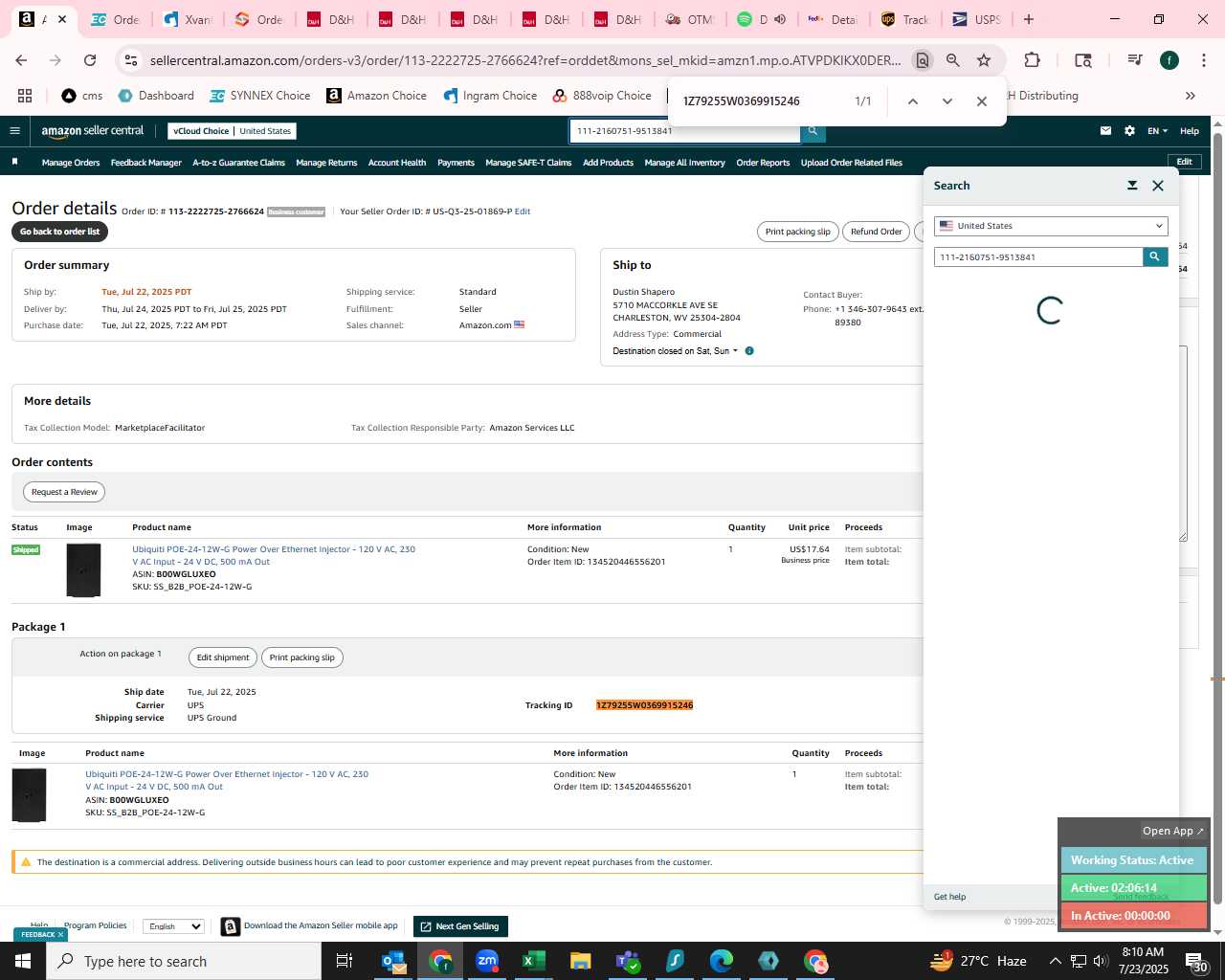Click the Windows Start button

[x=23, y=961]
